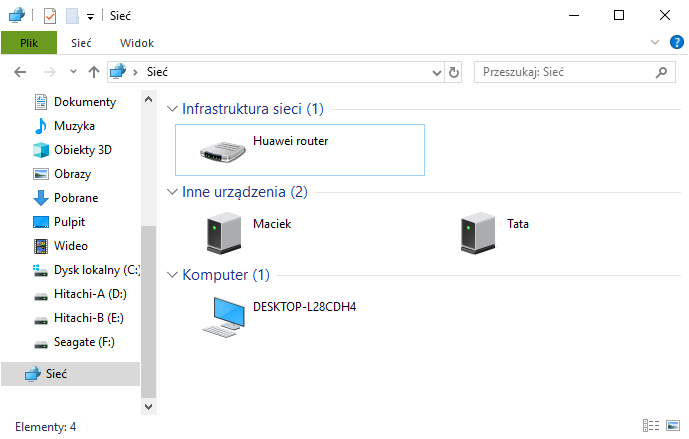The width and height of the screenshot is (689, 439).
Task: Open Help with the question mark icon
Action: point(677,43)
